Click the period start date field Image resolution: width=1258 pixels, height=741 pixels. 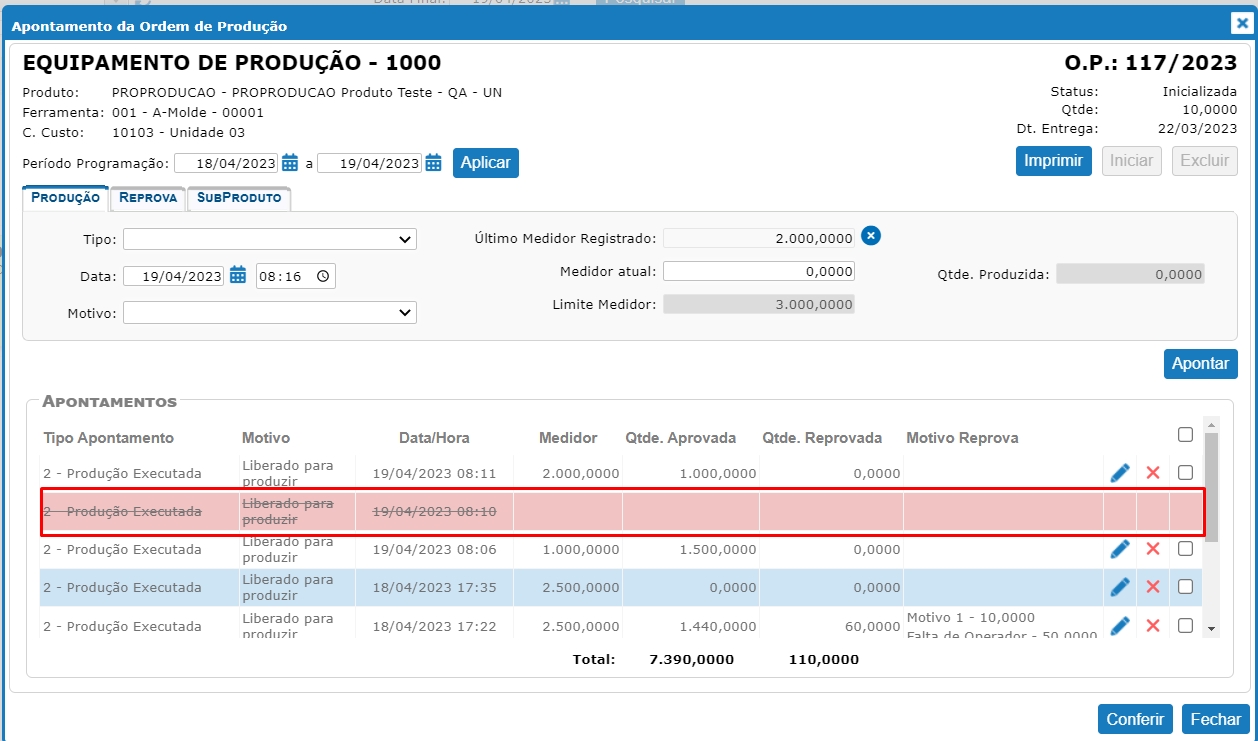(227, 163)
